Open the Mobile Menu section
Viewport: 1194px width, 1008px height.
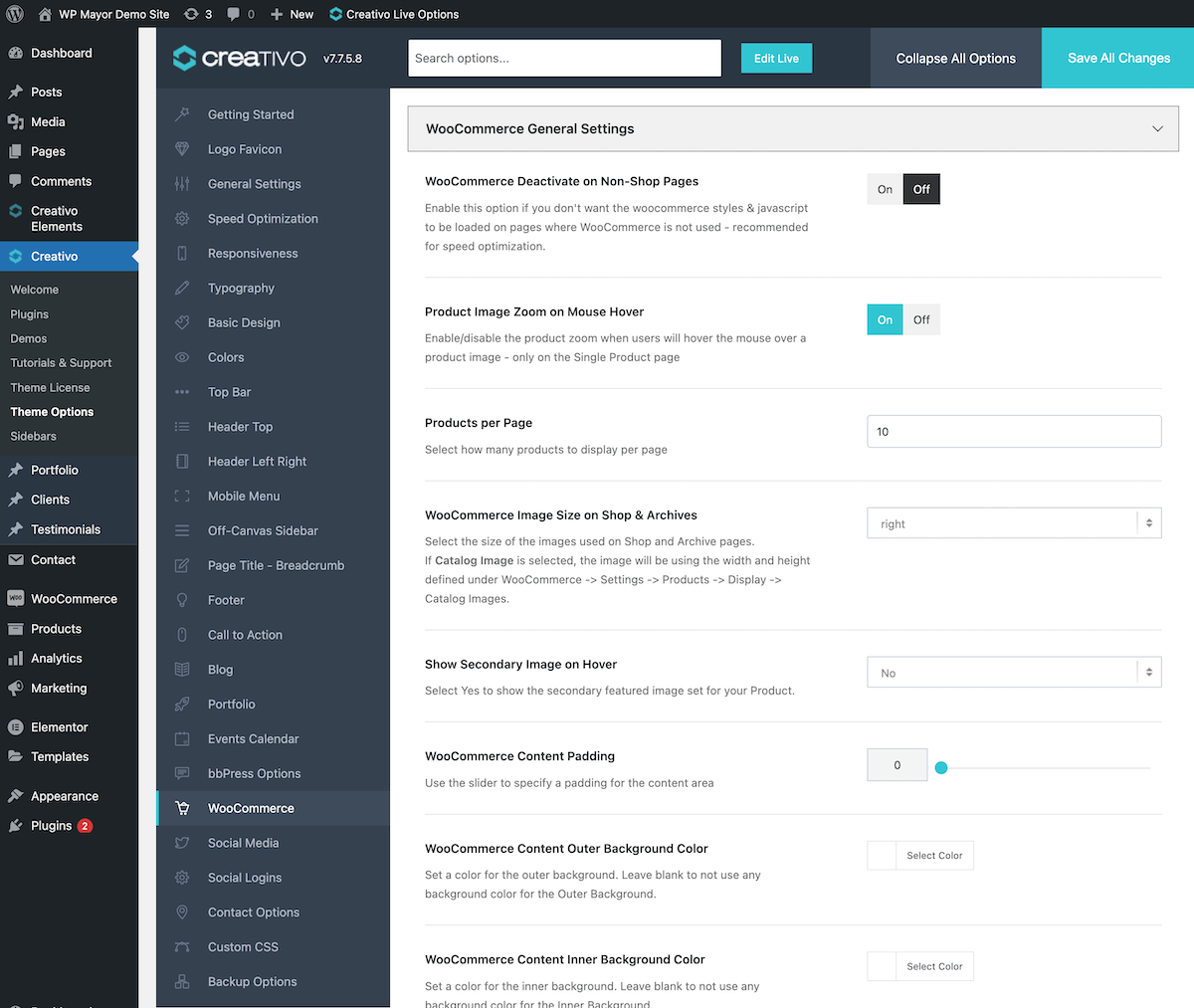274,496
